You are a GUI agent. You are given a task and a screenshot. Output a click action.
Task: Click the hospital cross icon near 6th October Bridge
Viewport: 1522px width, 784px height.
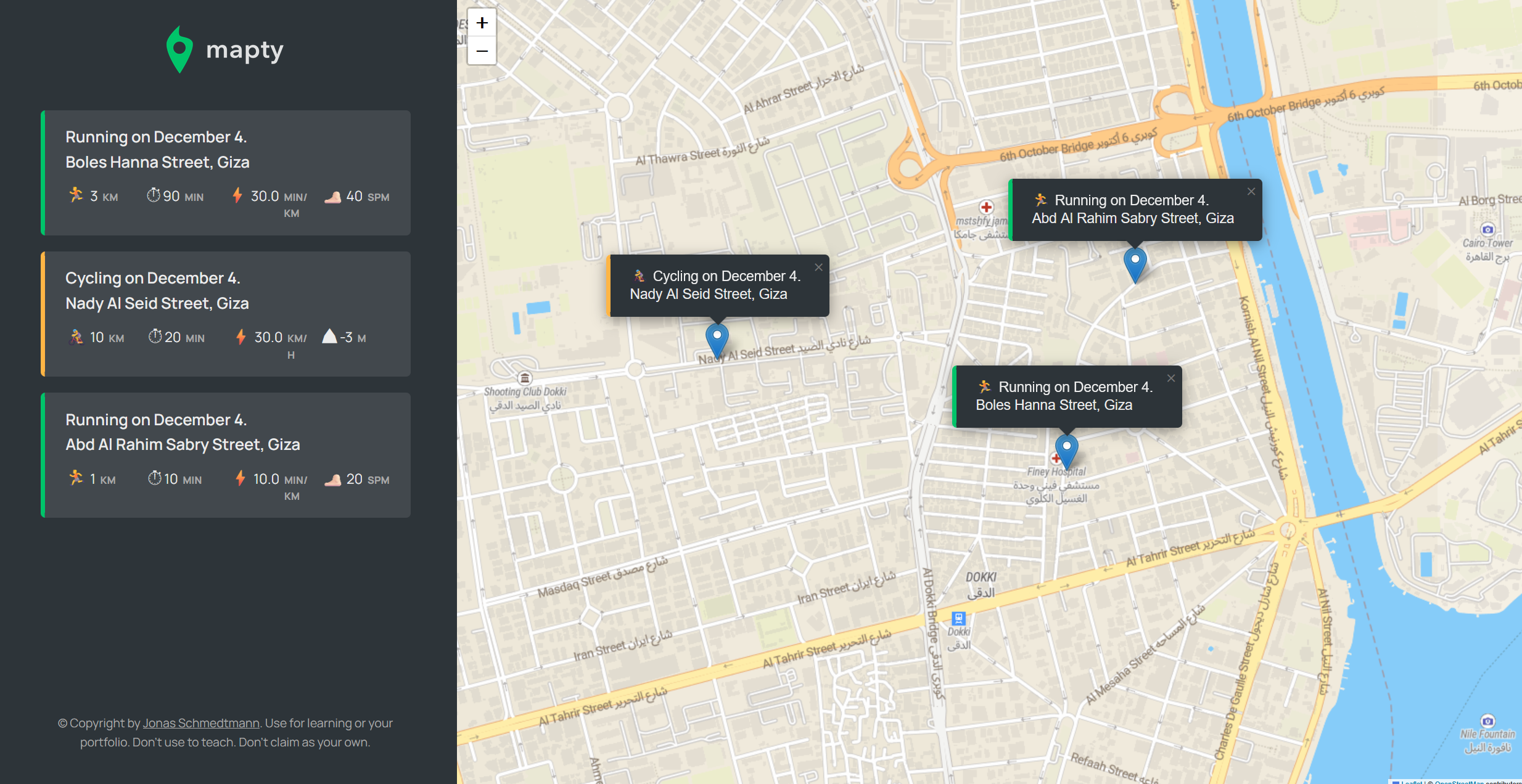[x=986, y=207]
